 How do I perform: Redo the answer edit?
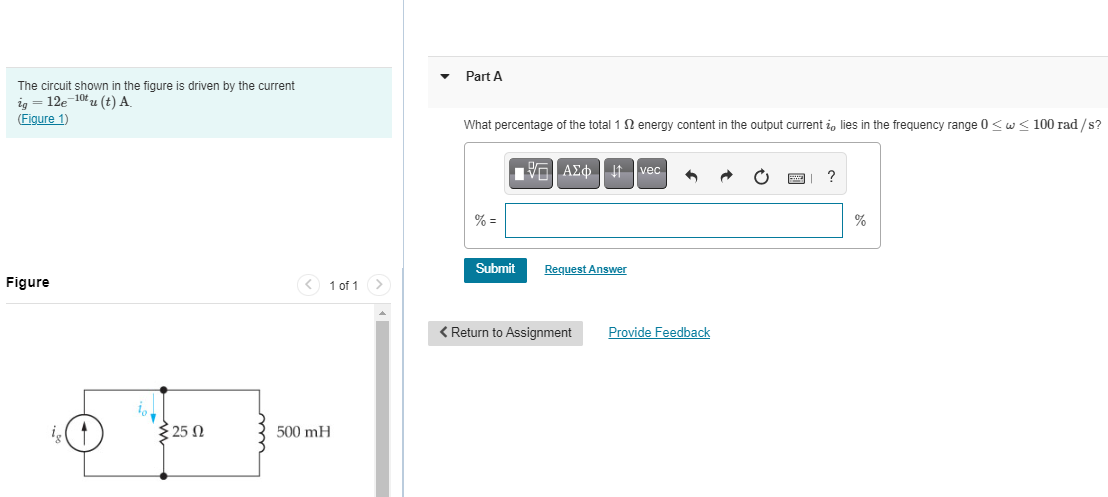pyautogui.click(x=726, y=177)
